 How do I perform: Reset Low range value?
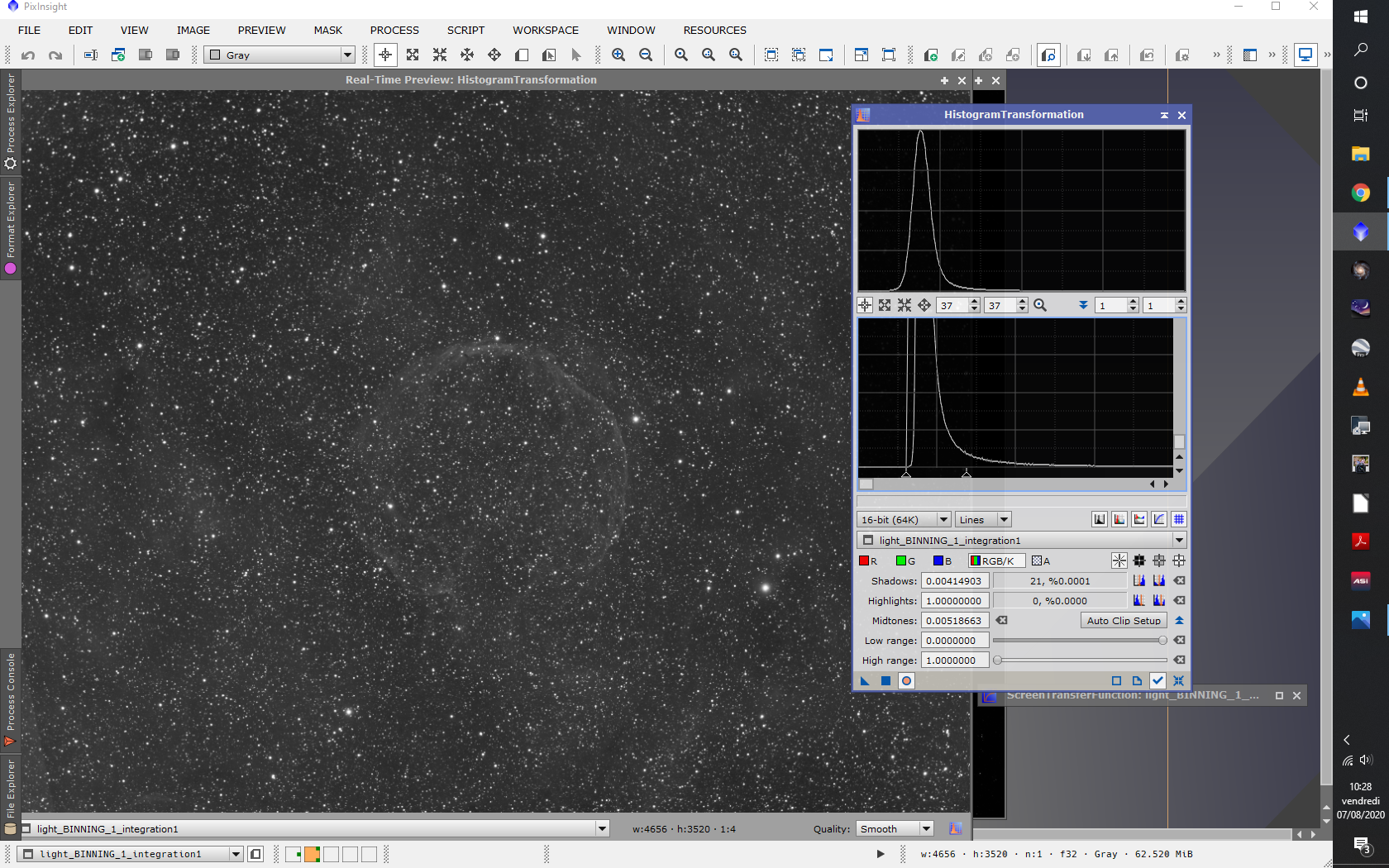[x=1180, y=641]
